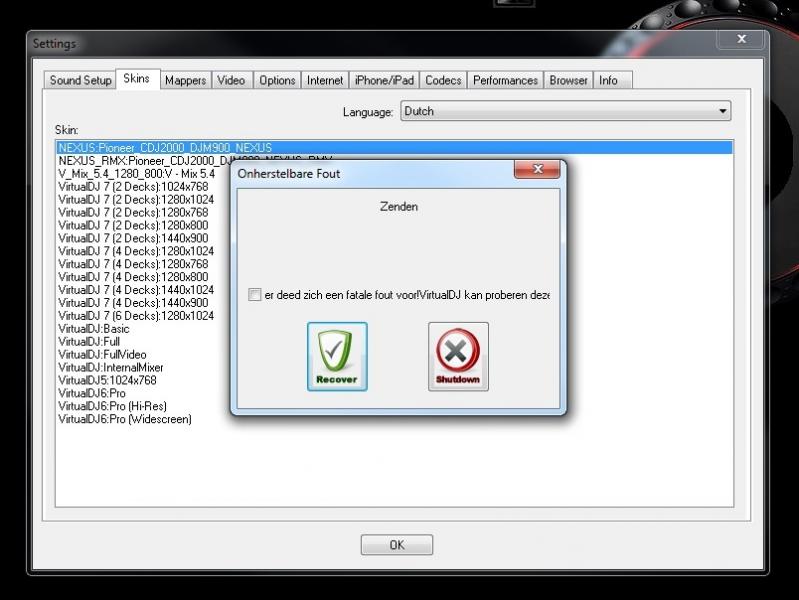Tick the fatal error report checkbox

tap(254, 295)
